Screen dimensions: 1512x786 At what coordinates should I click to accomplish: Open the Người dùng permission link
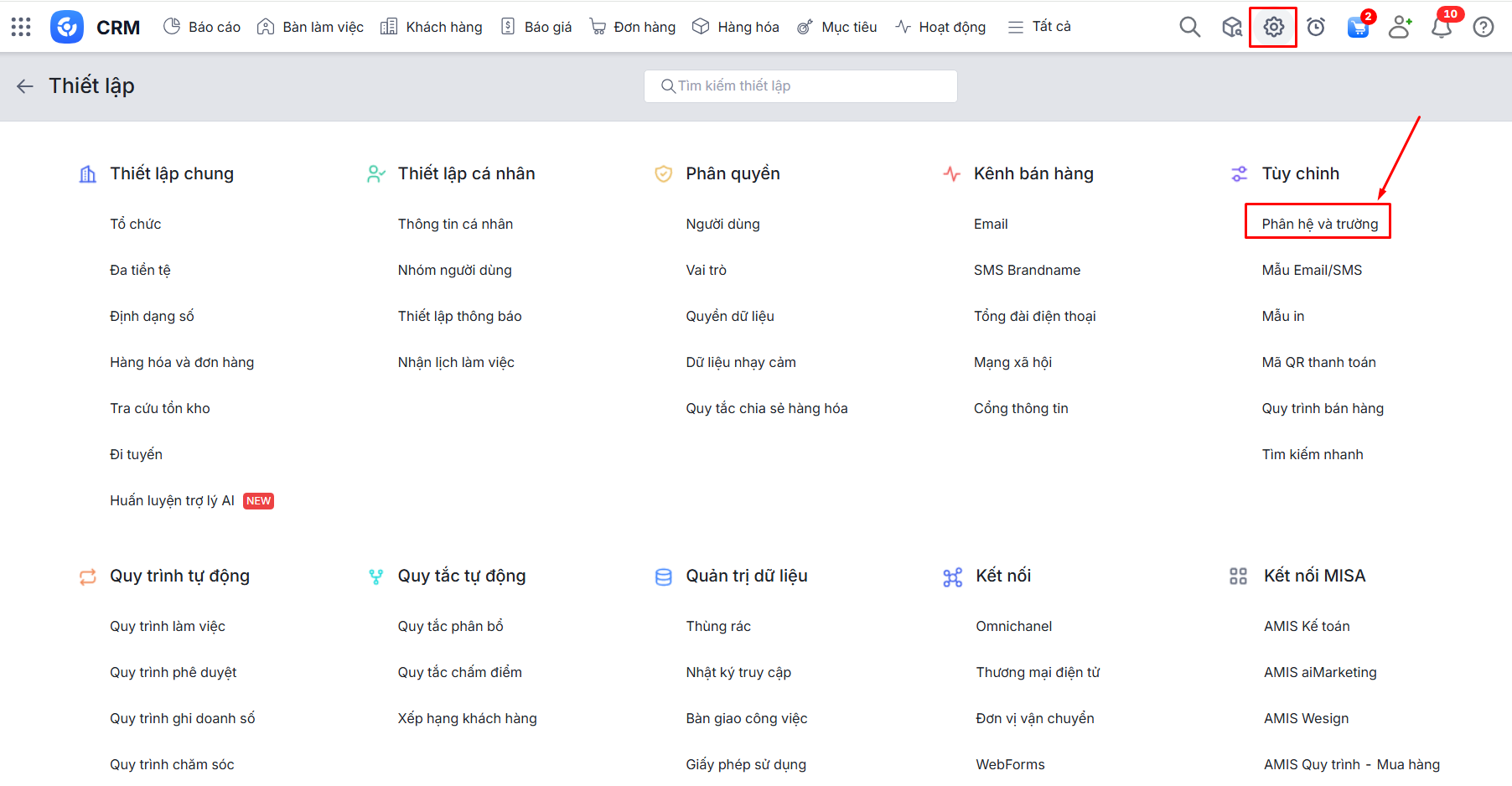(722, 224)
